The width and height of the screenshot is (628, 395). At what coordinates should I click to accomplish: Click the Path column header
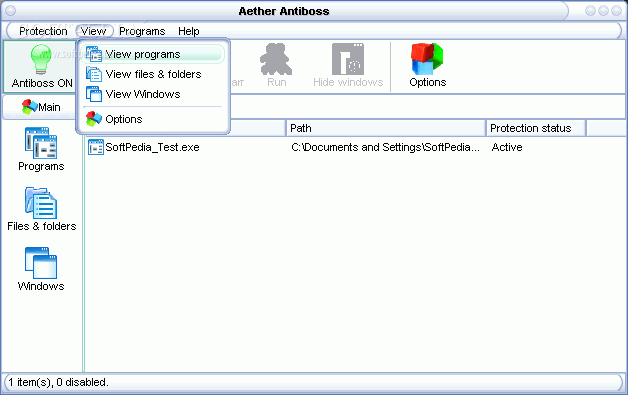[x=386, y=128]
